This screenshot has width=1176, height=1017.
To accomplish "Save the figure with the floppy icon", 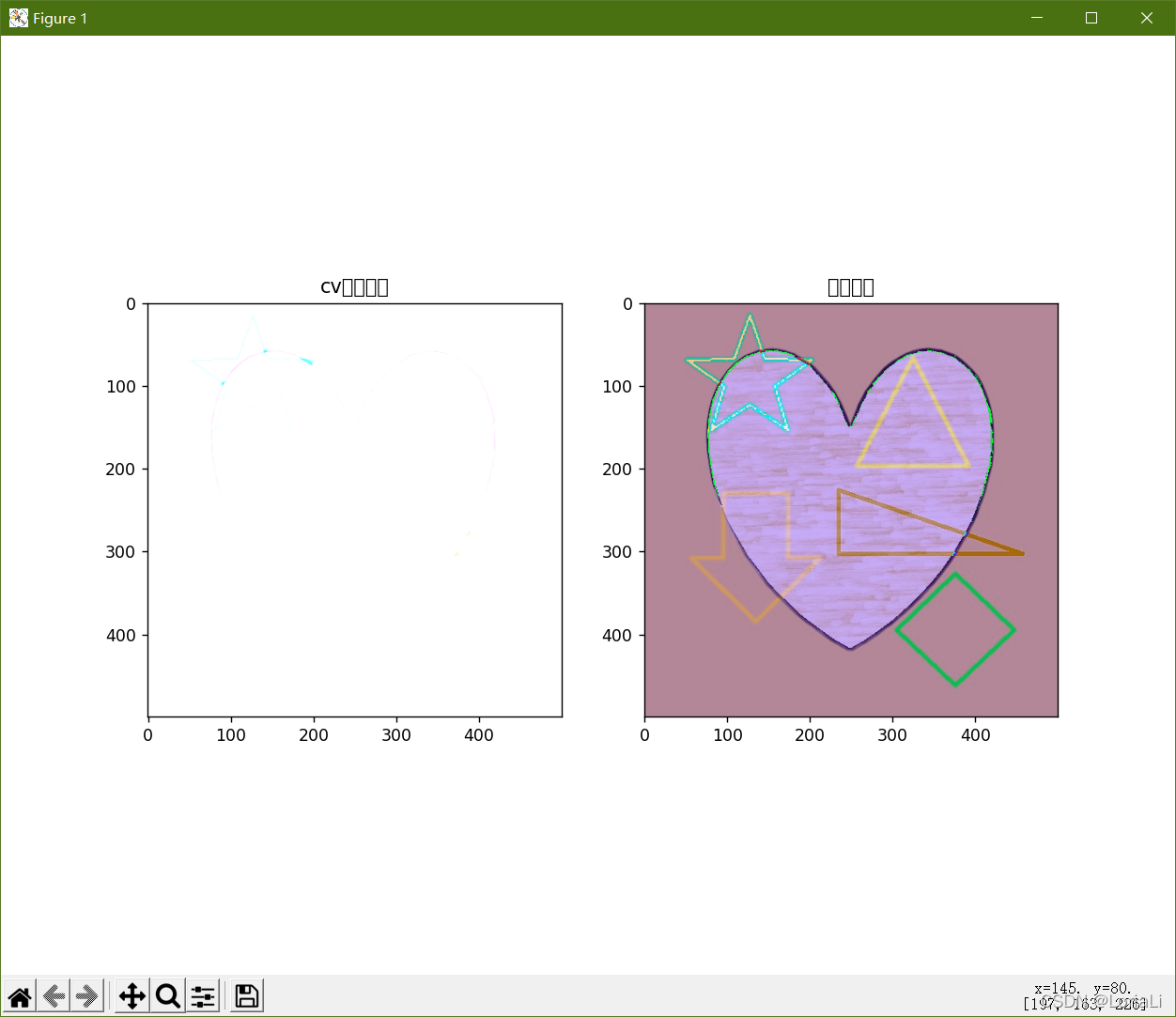I will [x=247, y=996].
